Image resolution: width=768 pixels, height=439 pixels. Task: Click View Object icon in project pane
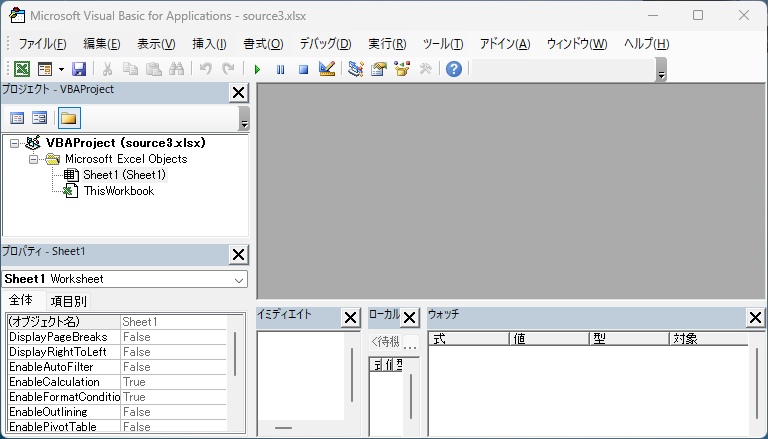pos(39,118)
